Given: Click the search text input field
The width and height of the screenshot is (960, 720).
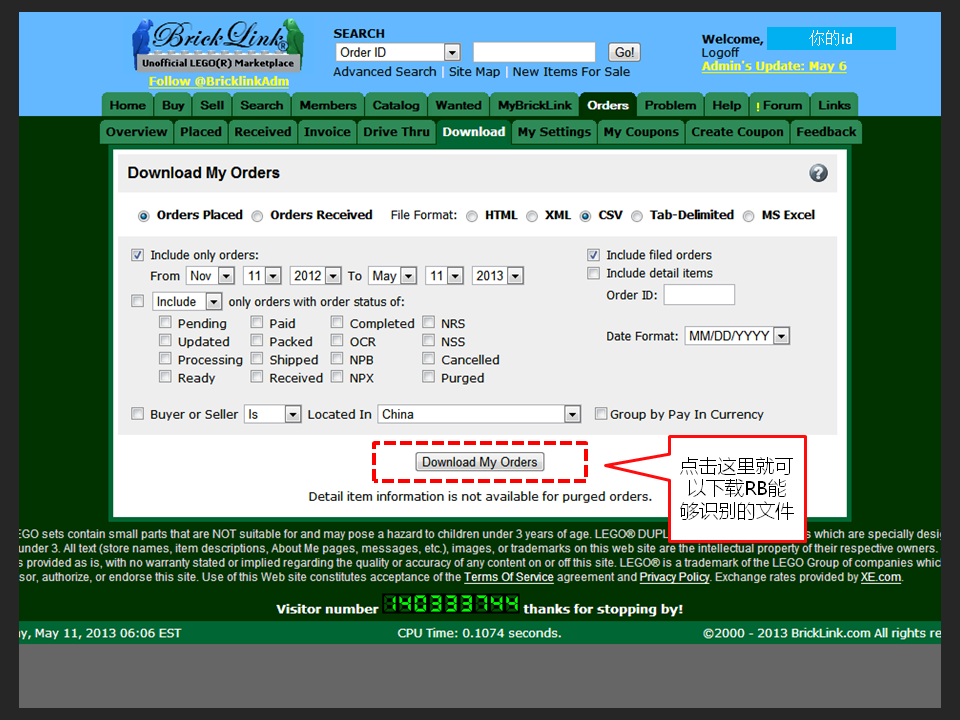Looking at the screenshot, I should [x=534, y=53].
